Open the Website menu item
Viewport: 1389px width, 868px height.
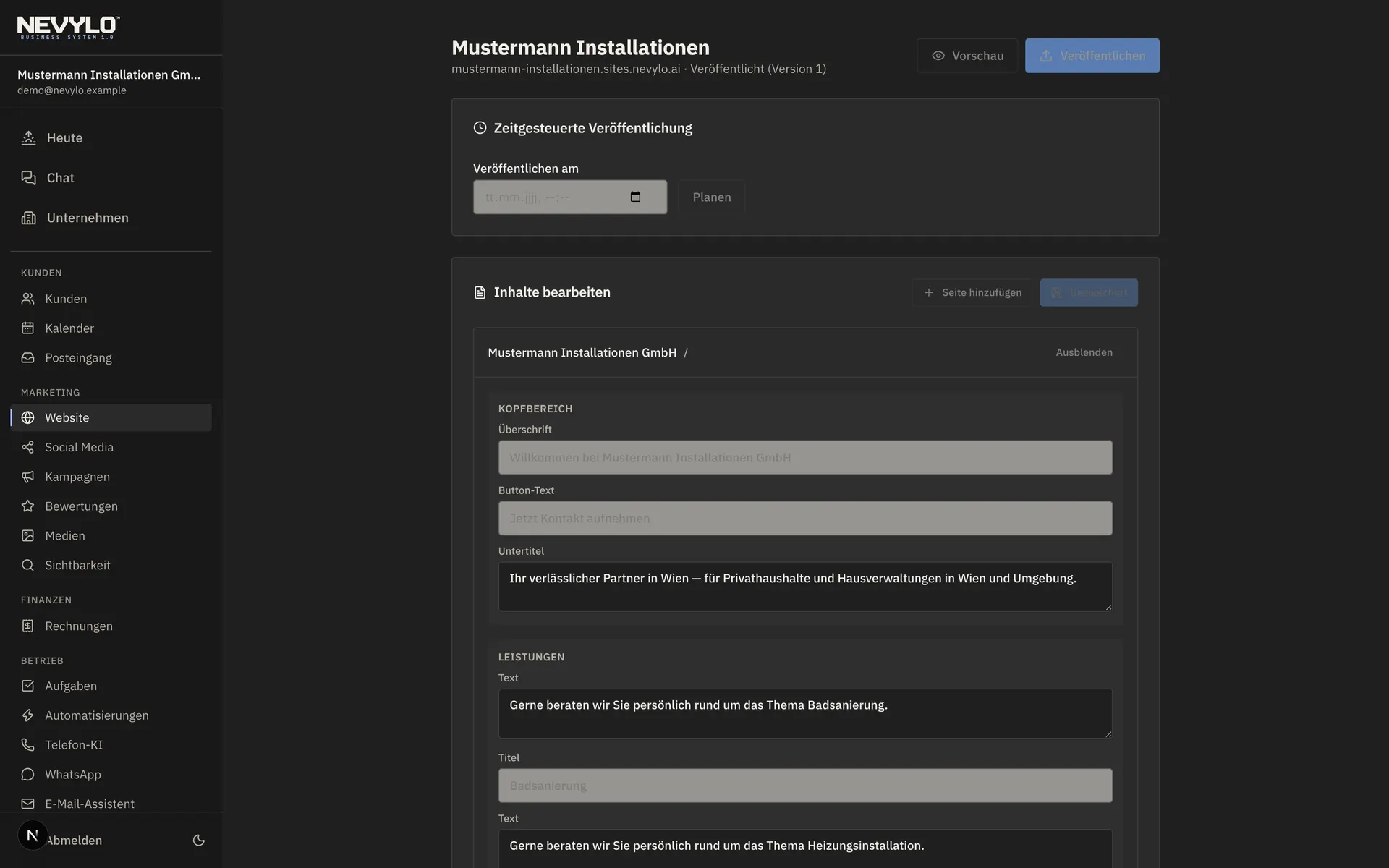point(111,417)
